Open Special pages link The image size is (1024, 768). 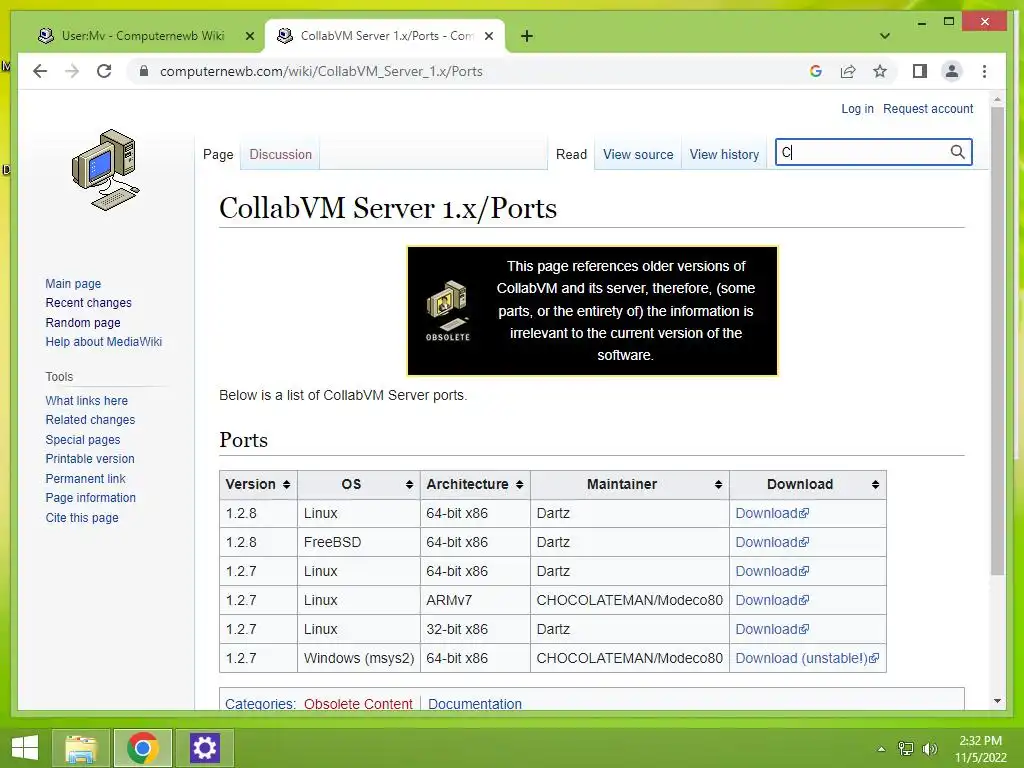click(82, 440)
